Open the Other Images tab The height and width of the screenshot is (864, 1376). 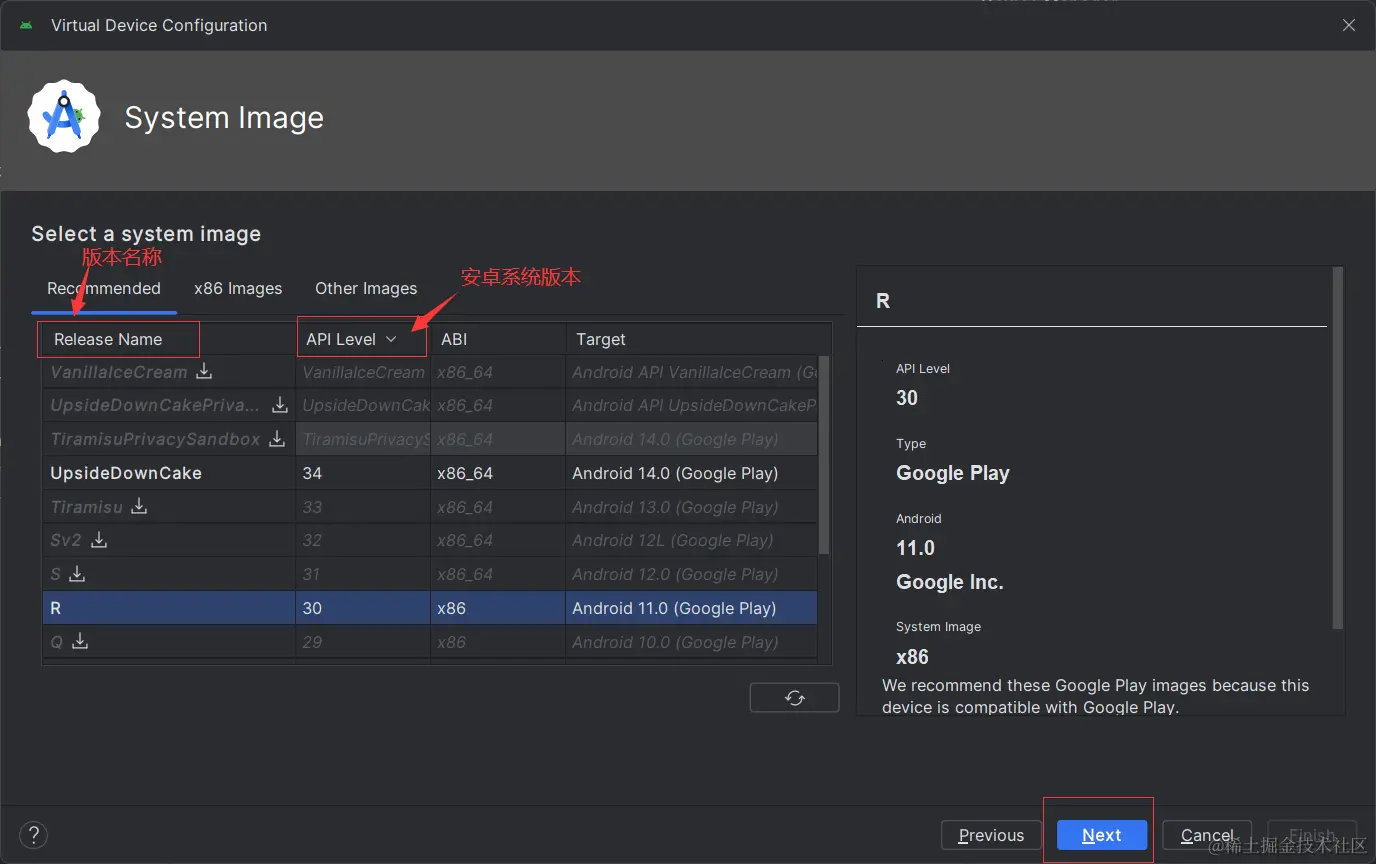click(x=366, y=289)
